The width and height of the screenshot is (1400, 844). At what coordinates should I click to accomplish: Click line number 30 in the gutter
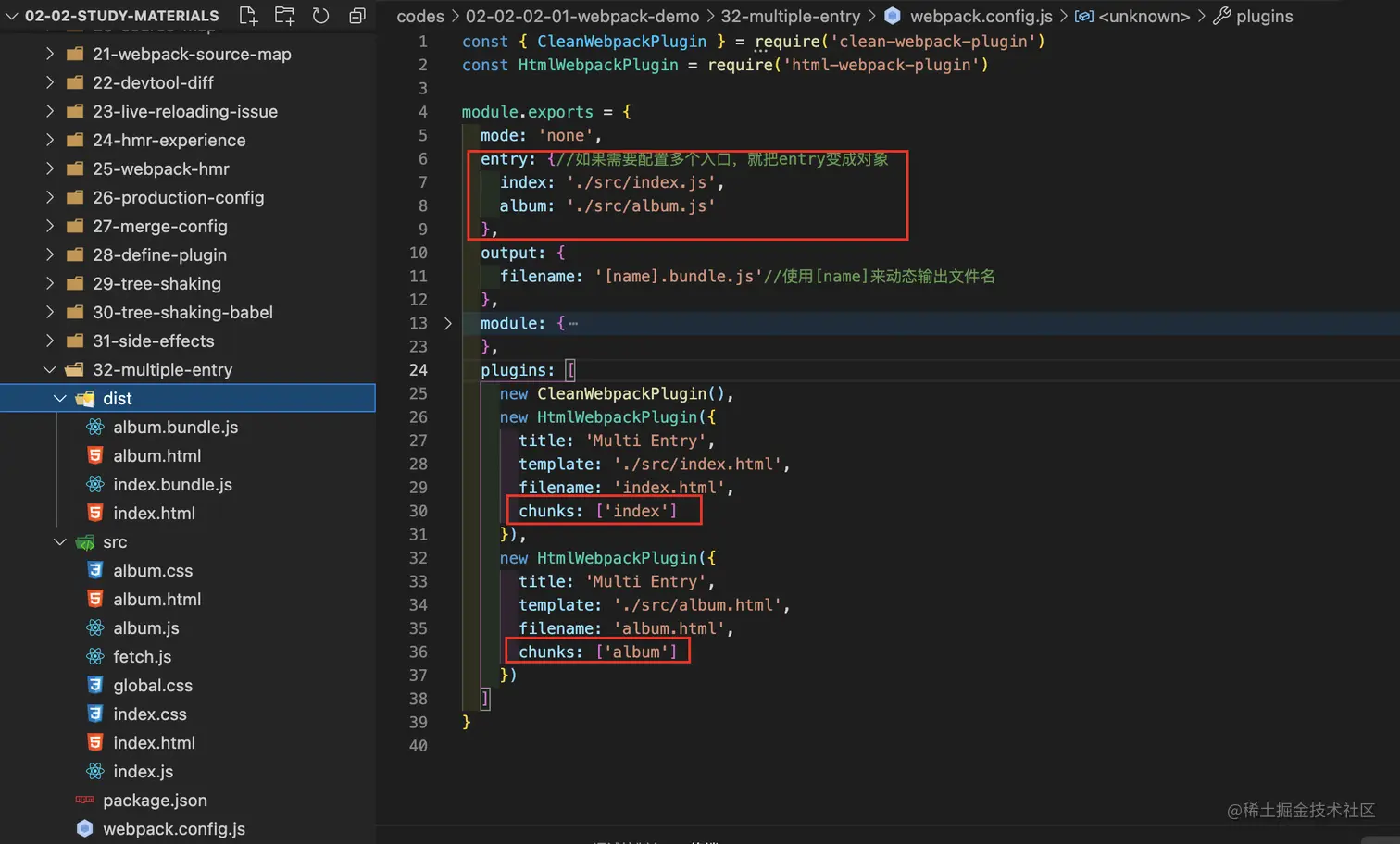[419, 511]
